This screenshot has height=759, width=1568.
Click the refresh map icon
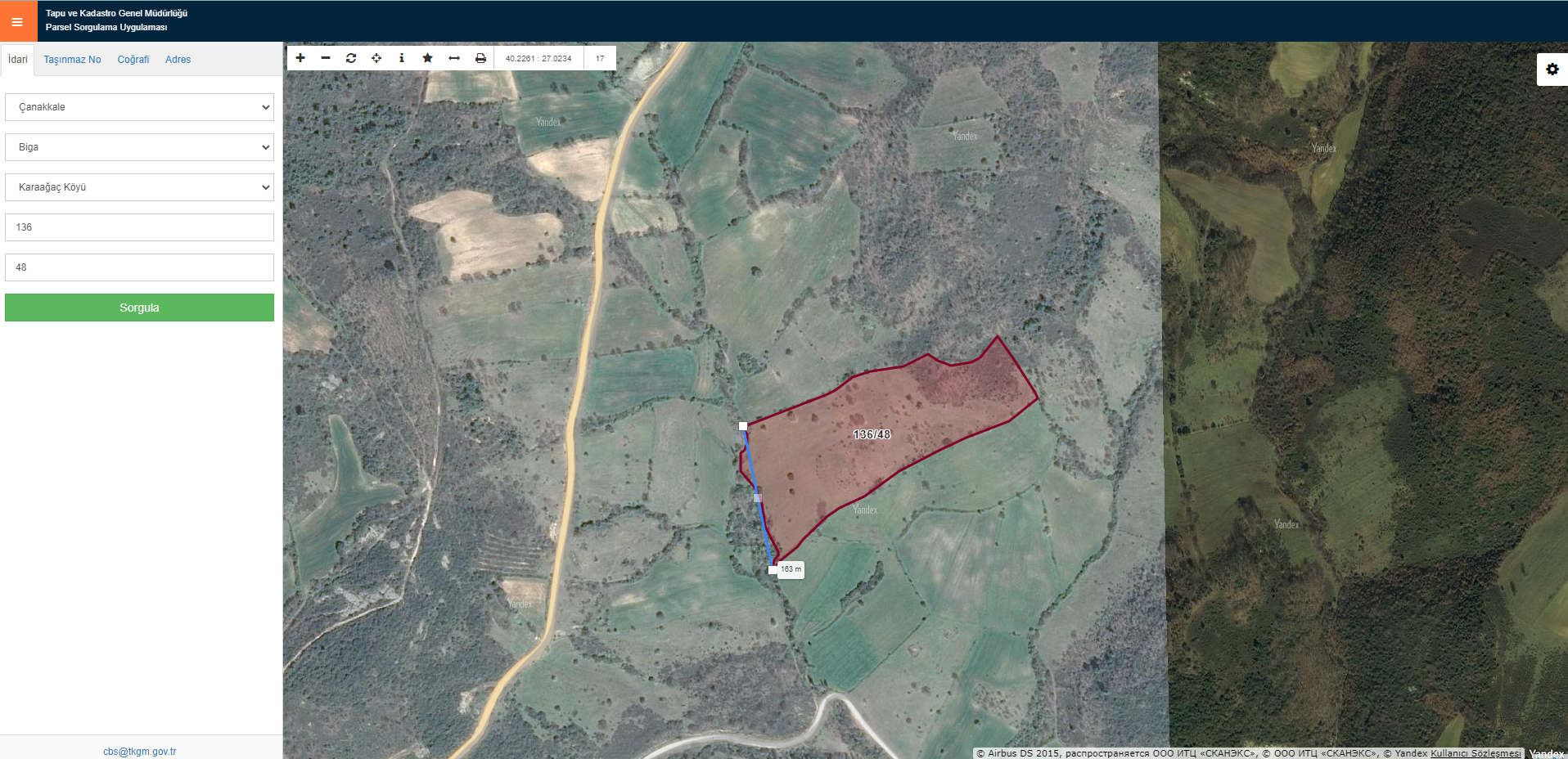point(351,58)
